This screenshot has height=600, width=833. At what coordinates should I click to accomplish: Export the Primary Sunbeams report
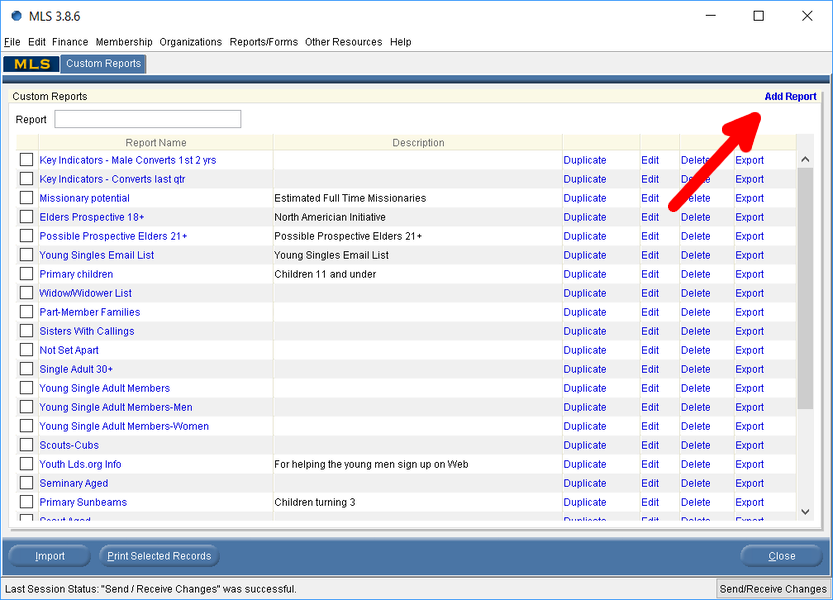[749, 502]
